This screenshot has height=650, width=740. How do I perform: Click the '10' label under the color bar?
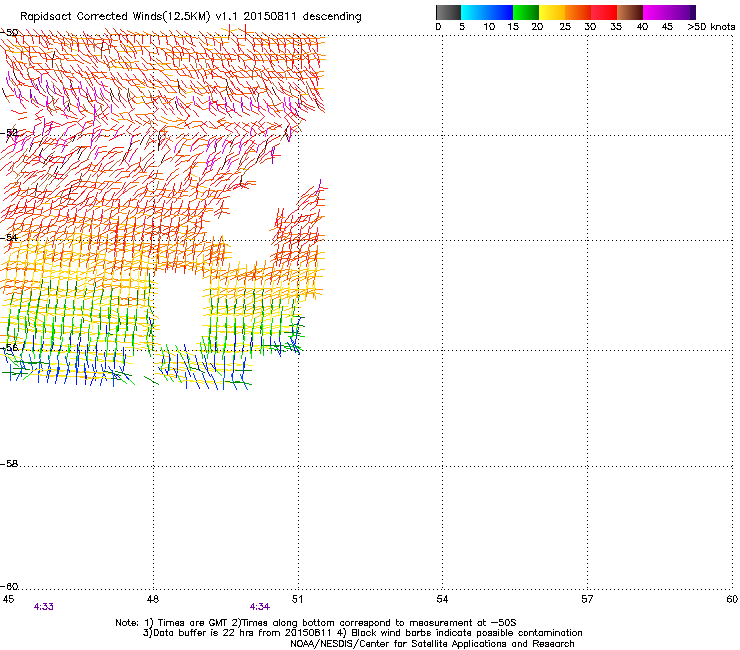489,27
